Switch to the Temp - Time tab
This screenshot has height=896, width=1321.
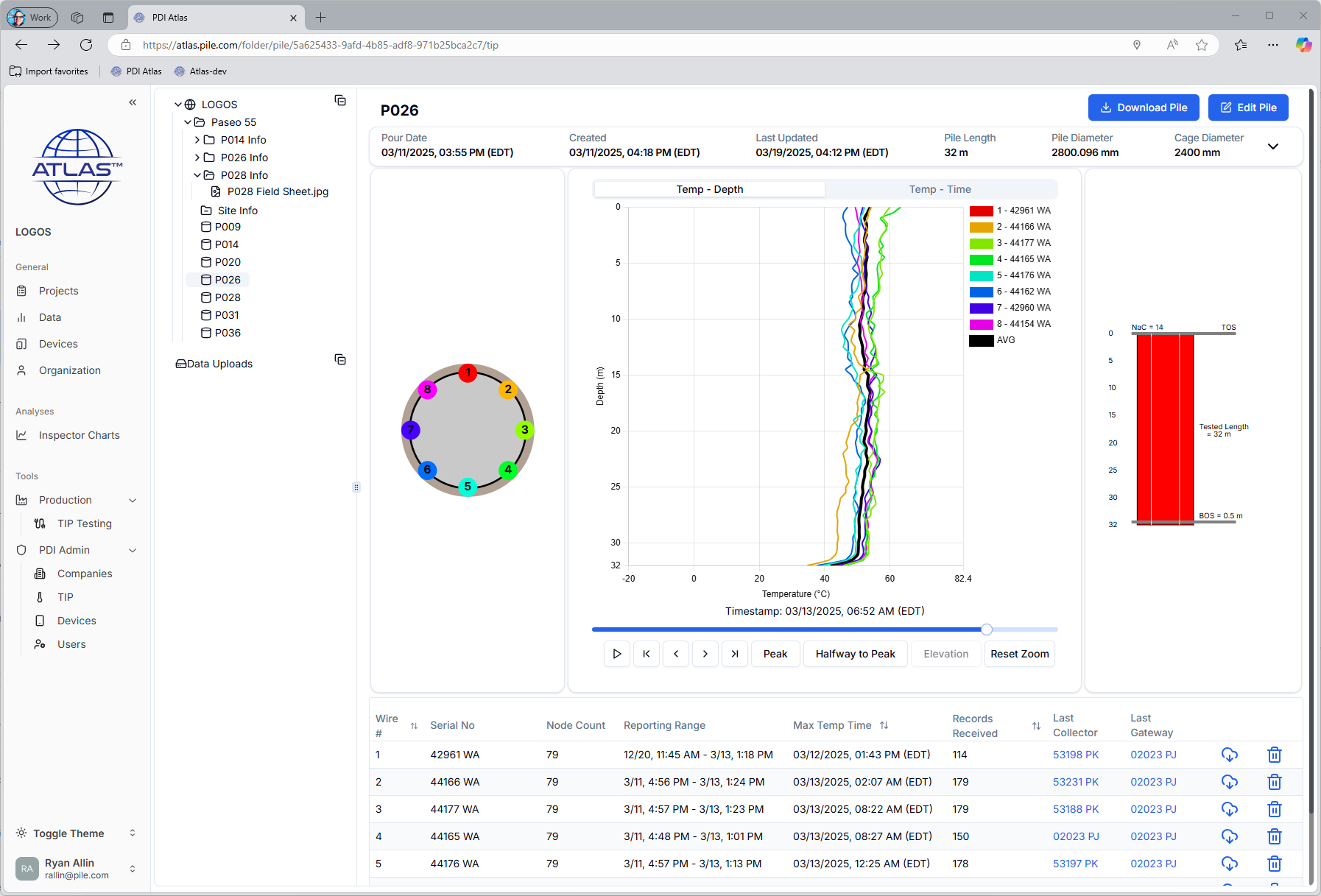click(x=940, y=189)
